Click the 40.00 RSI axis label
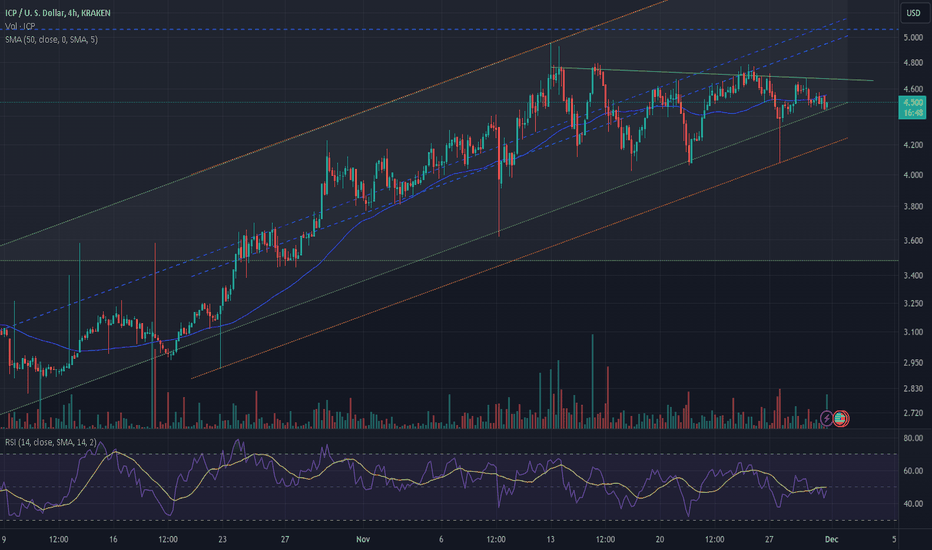 click(912, 504)
